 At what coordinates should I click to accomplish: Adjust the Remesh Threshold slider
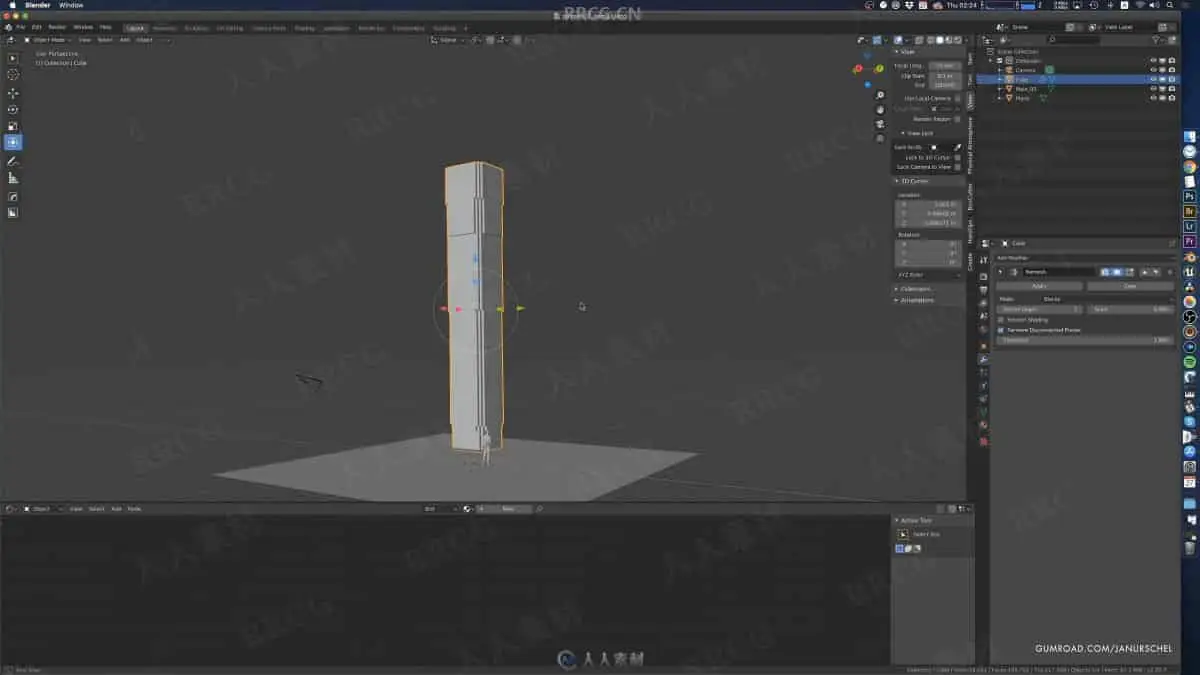point(1086,340)
